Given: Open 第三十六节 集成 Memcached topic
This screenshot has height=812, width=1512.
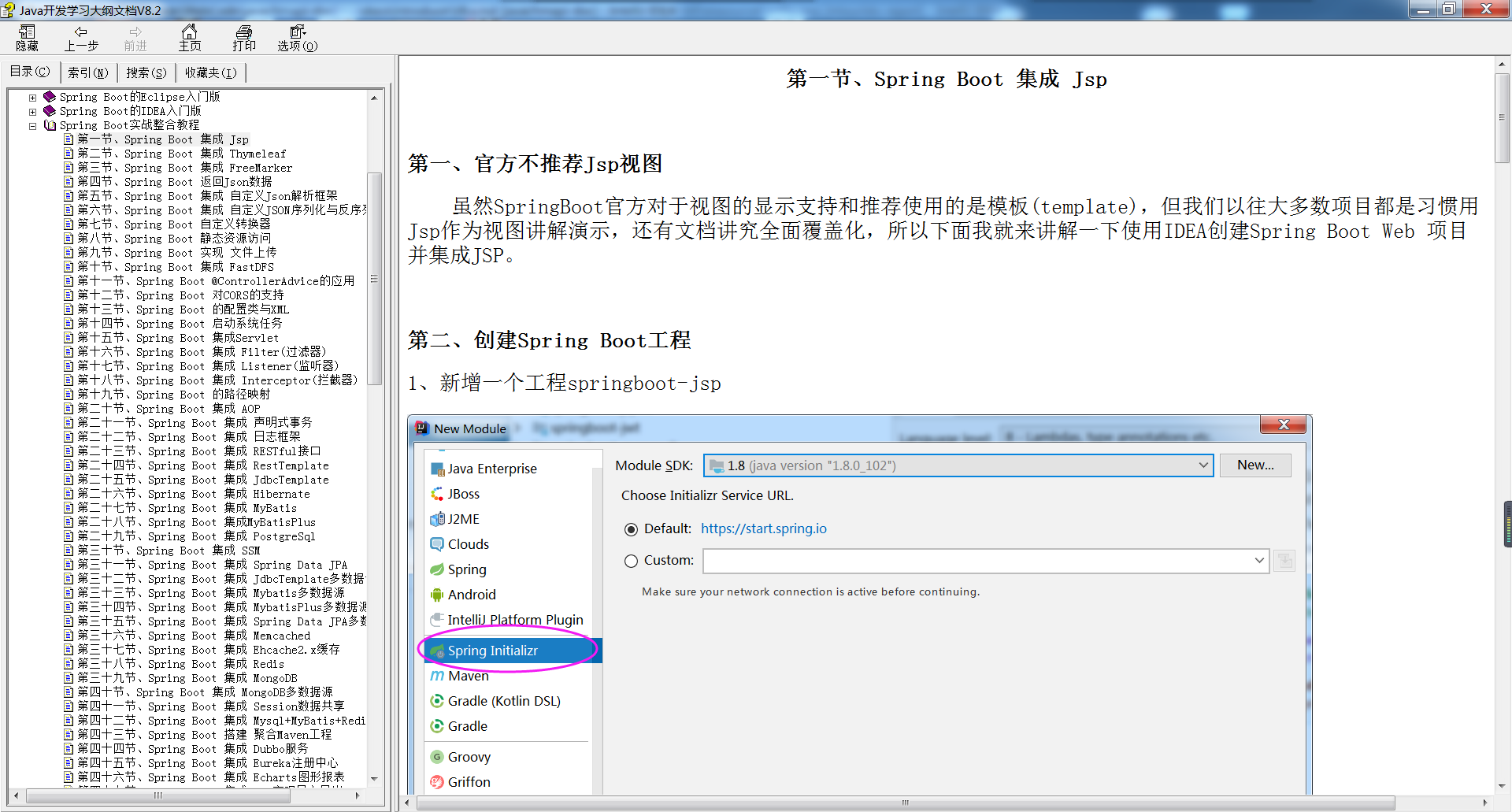Looking at the screenshot, I should click(194, 636).
